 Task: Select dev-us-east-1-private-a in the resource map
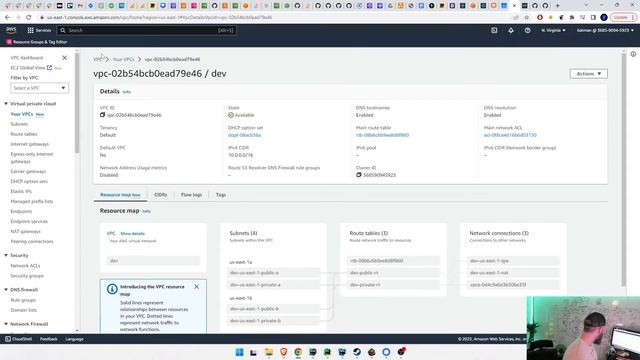273,284
